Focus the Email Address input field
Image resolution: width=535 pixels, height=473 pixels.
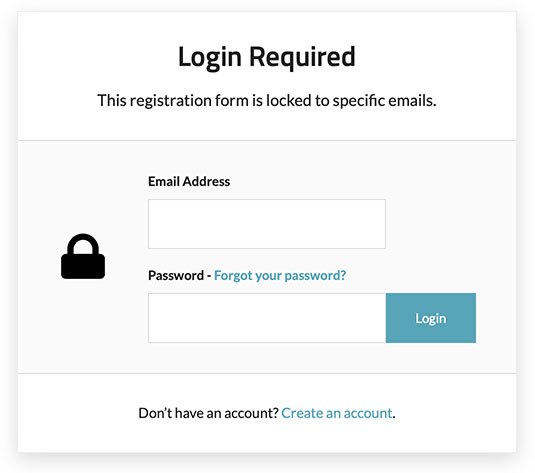[x=267, y=224]
